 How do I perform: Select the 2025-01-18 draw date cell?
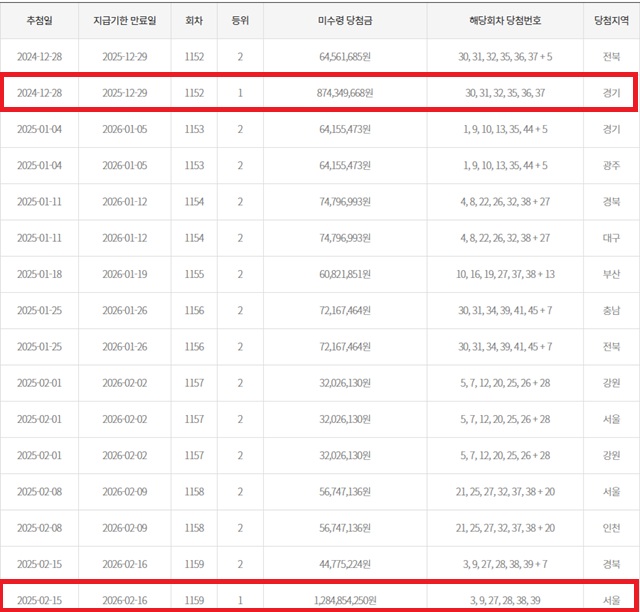coord(38,274)
